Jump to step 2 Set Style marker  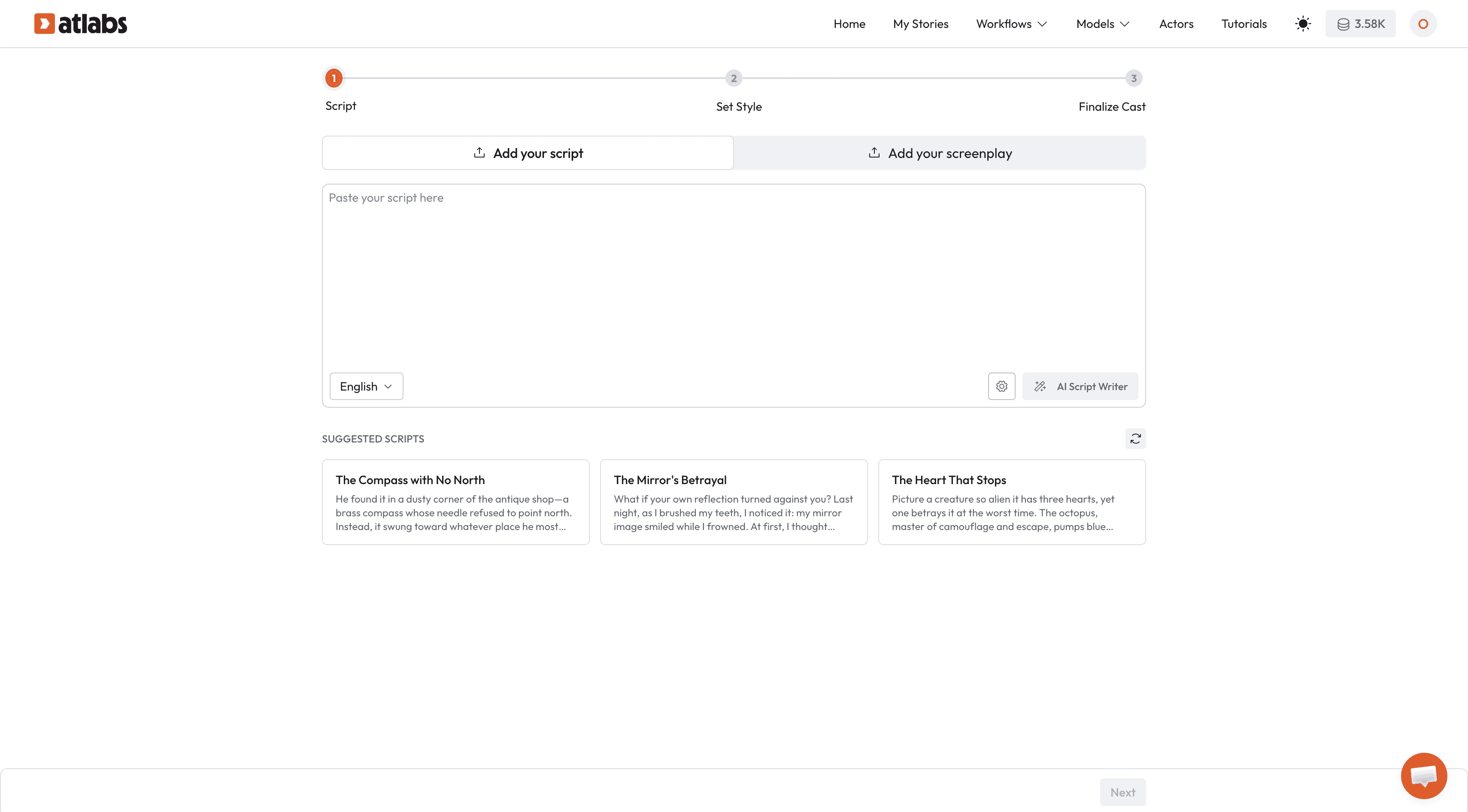click(x=734, y=78)
